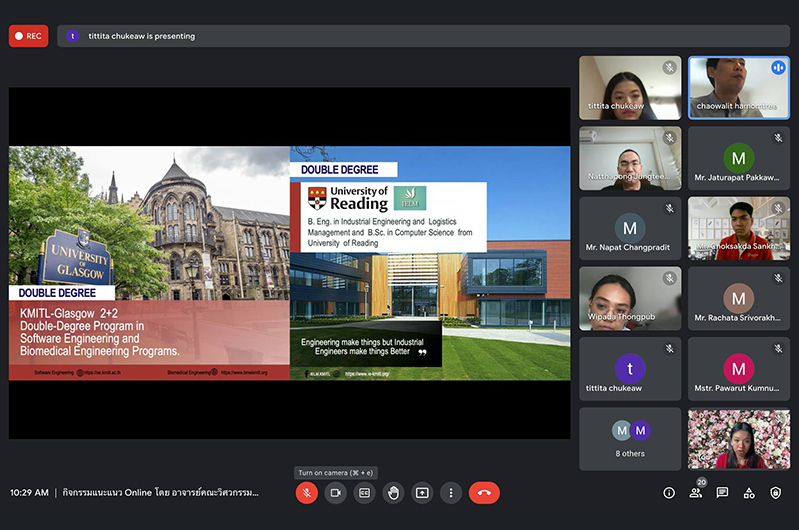Select Mstr. Pawarut Kumnu tile
799x530 pixels.
(739, 368)
